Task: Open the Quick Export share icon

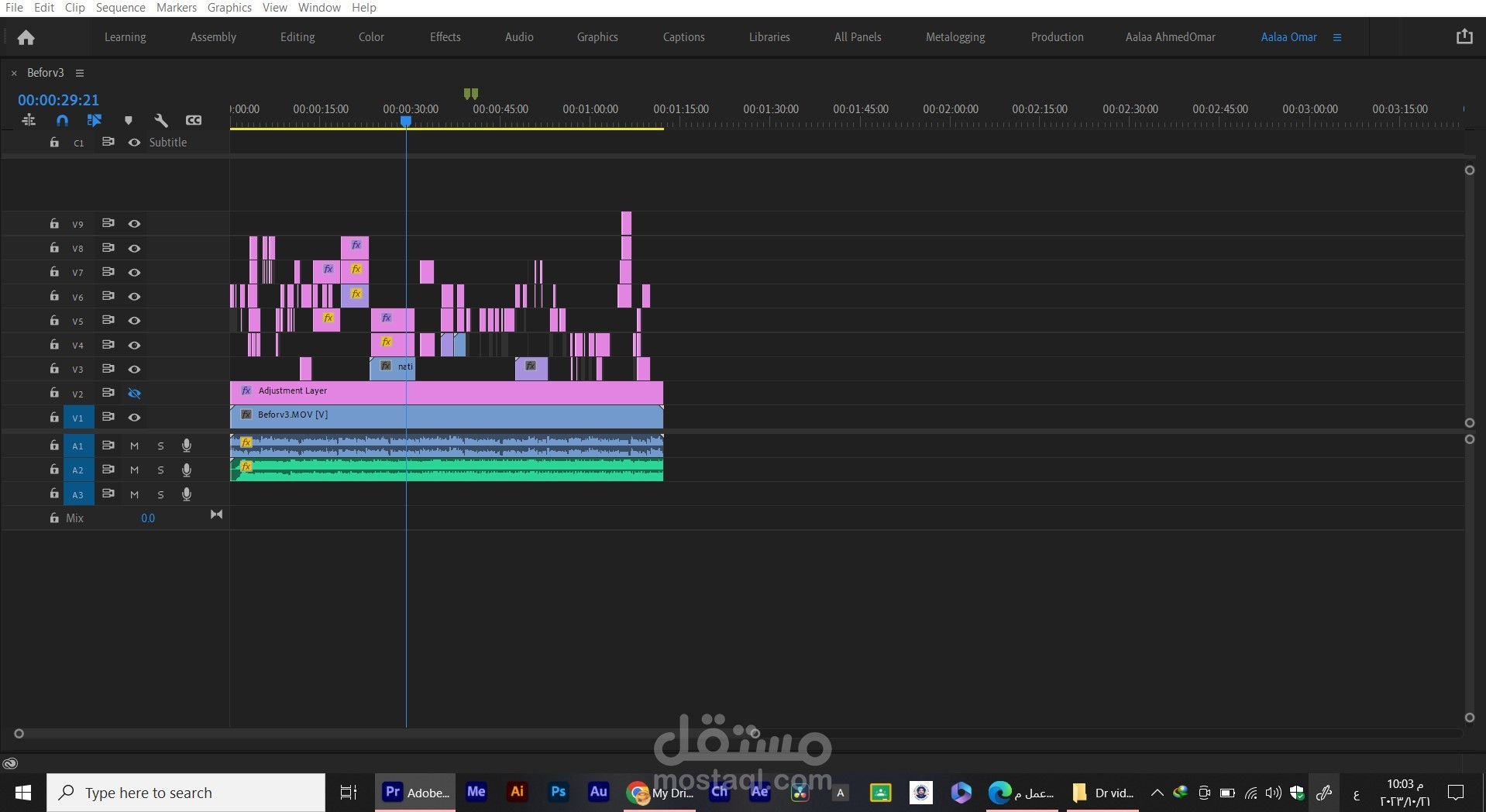Action: [1464, 36]
